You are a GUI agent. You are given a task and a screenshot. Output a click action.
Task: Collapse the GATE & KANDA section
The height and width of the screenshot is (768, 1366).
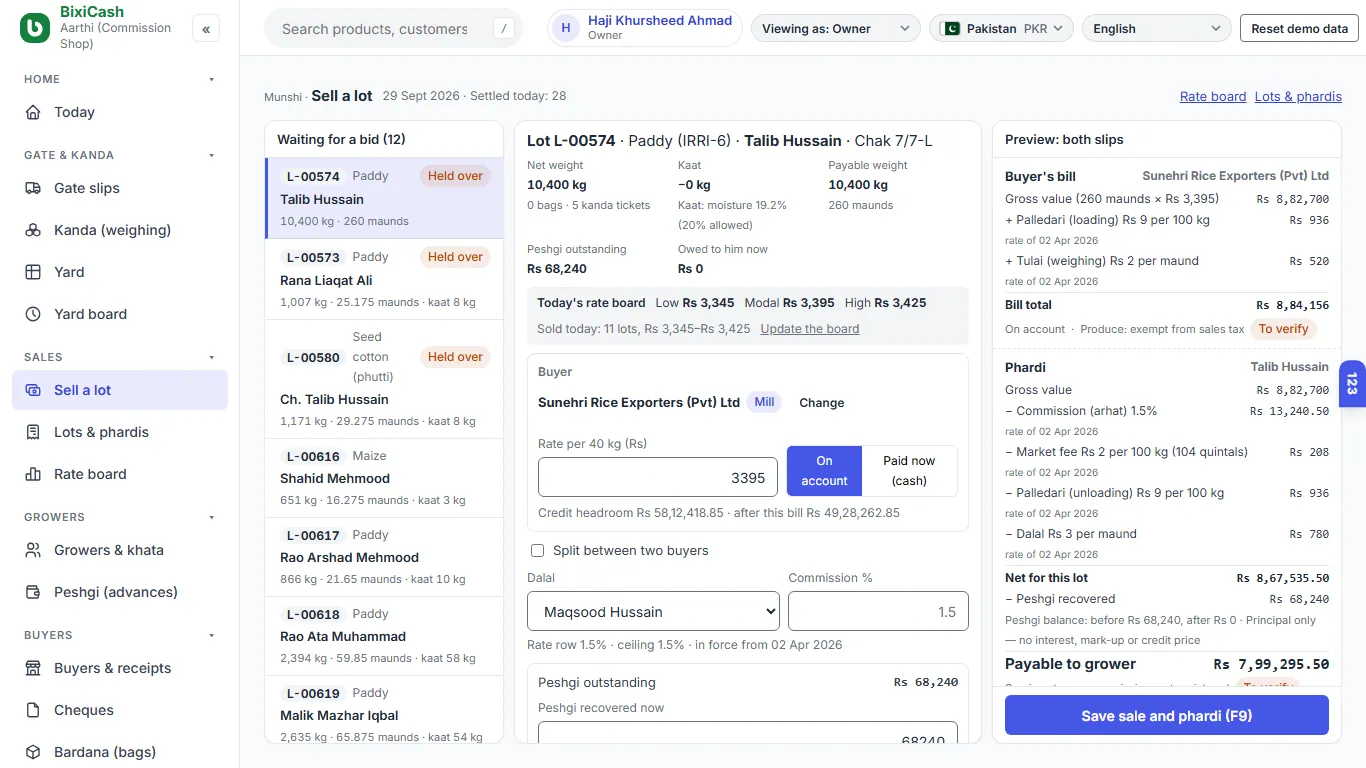click(x=120, y=155)
